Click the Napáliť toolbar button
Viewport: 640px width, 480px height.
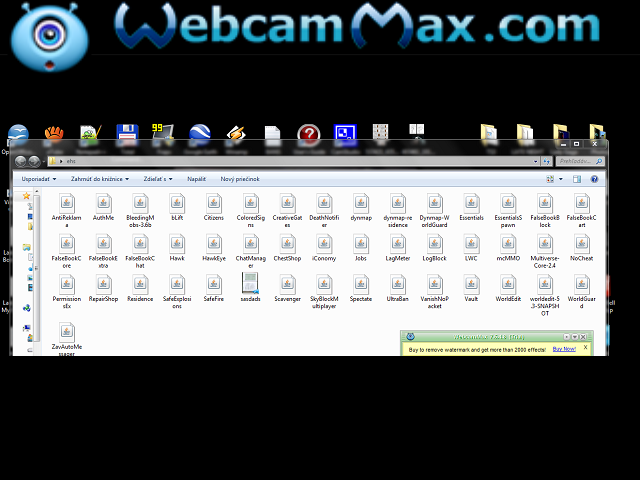click(x=196, y=179)
